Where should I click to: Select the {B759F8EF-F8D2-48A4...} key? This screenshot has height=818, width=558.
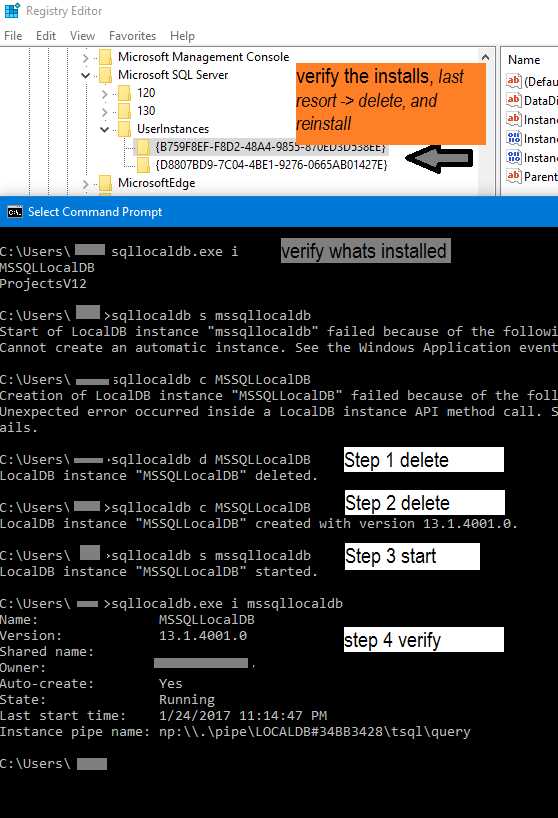click(x=271, y=147)
